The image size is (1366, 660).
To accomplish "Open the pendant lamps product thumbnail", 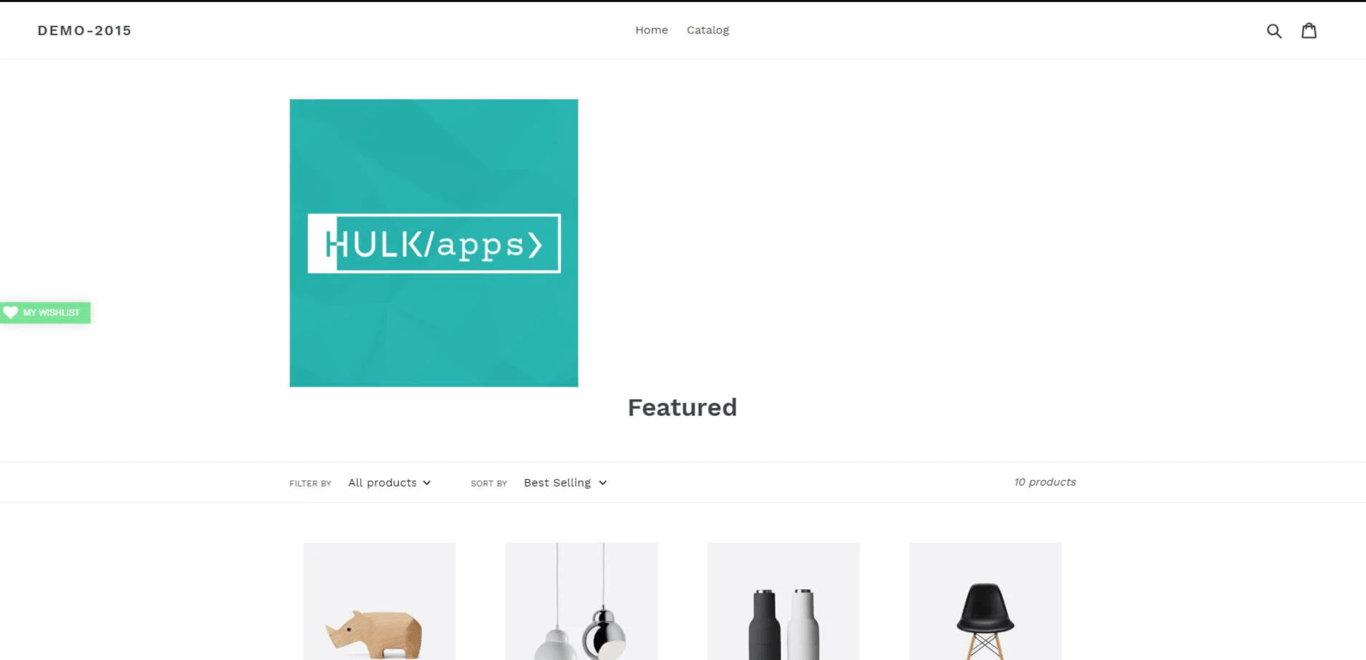I will coord(581,601).
